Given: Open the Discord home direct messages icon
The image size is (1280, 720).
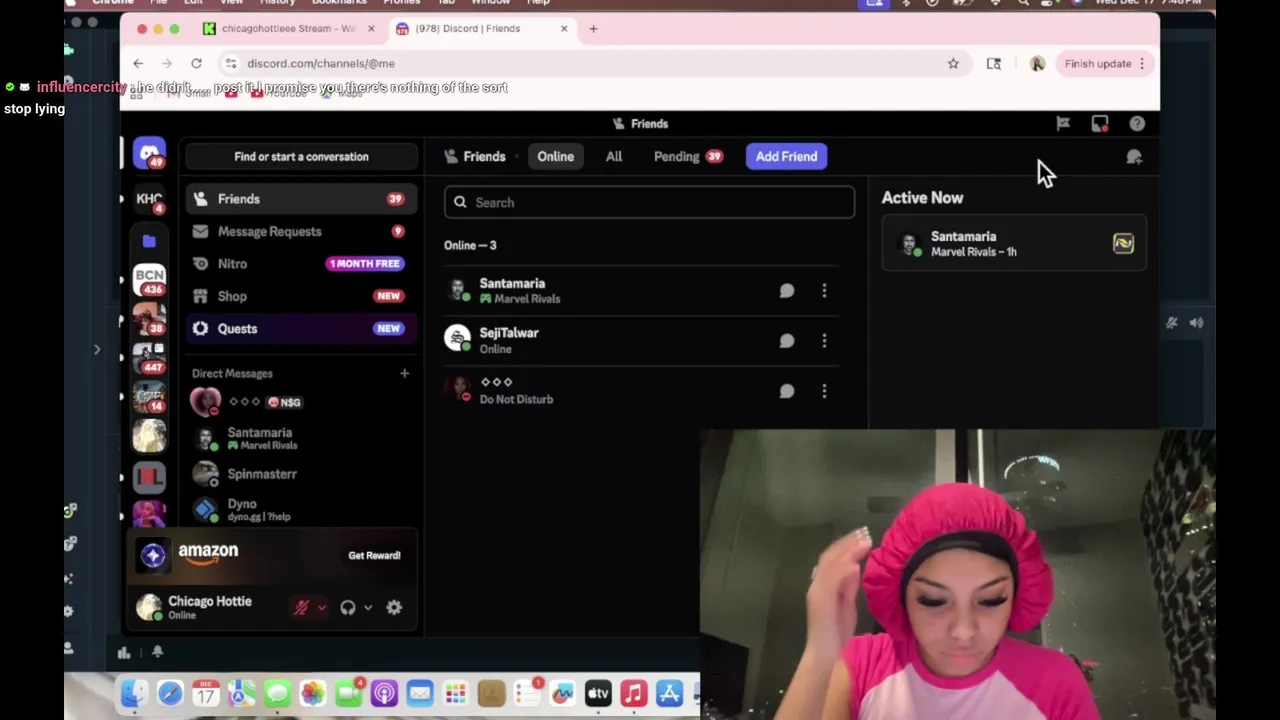Looking at the screenshot, I should 149,154.
